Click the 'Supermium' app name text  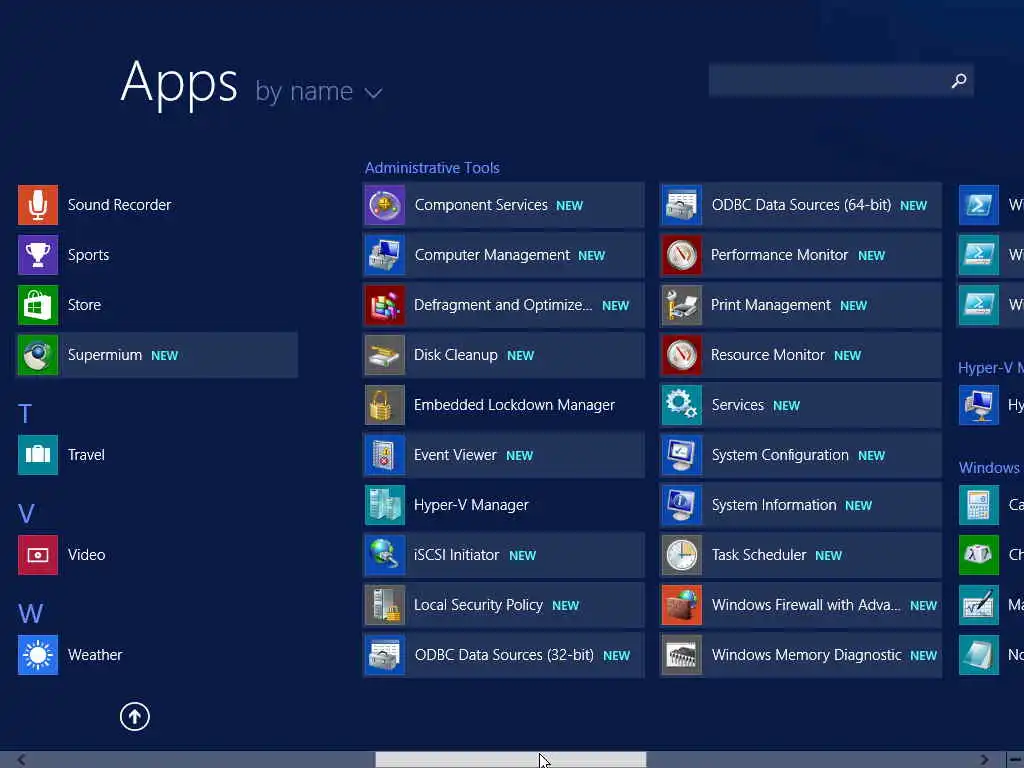(x=104, y=355)
